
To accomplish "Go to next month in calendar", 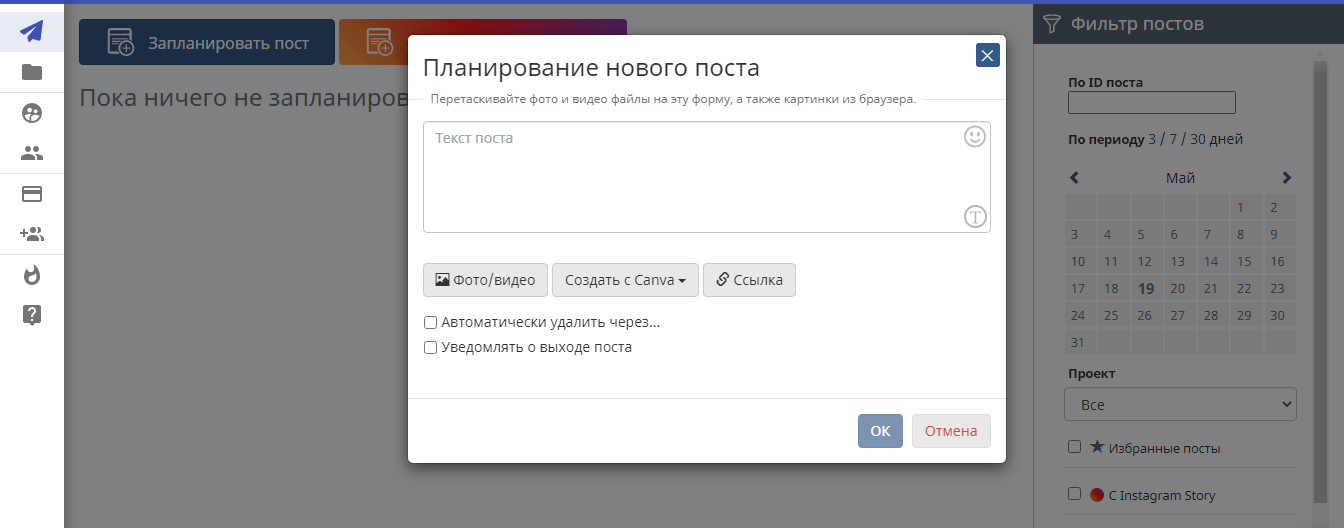I will click(x=1286, y=178).
